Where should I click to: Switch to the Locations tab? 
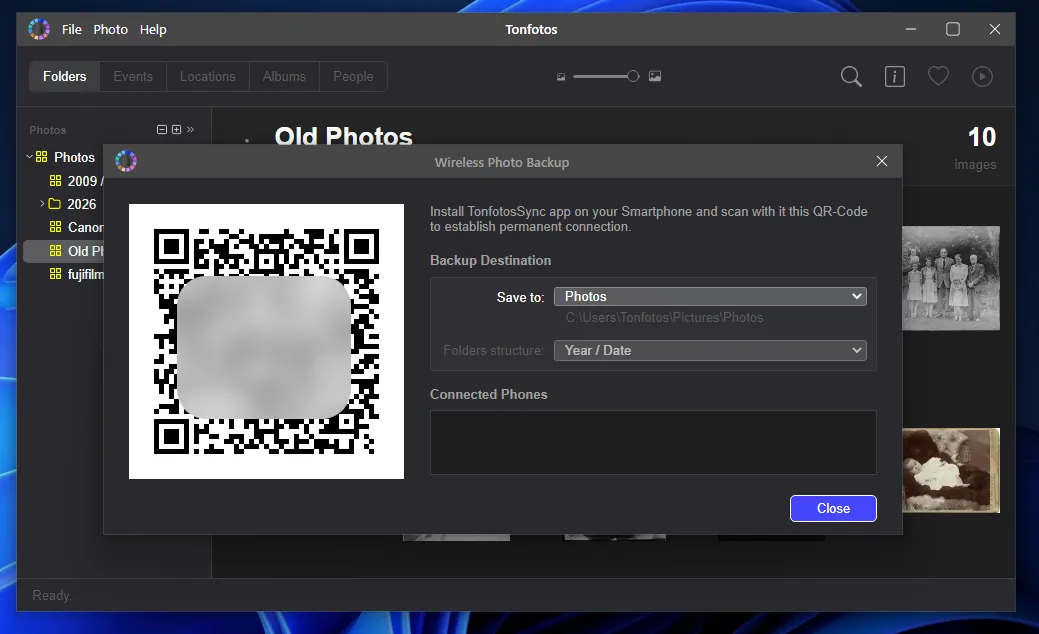tap(207, 76)
